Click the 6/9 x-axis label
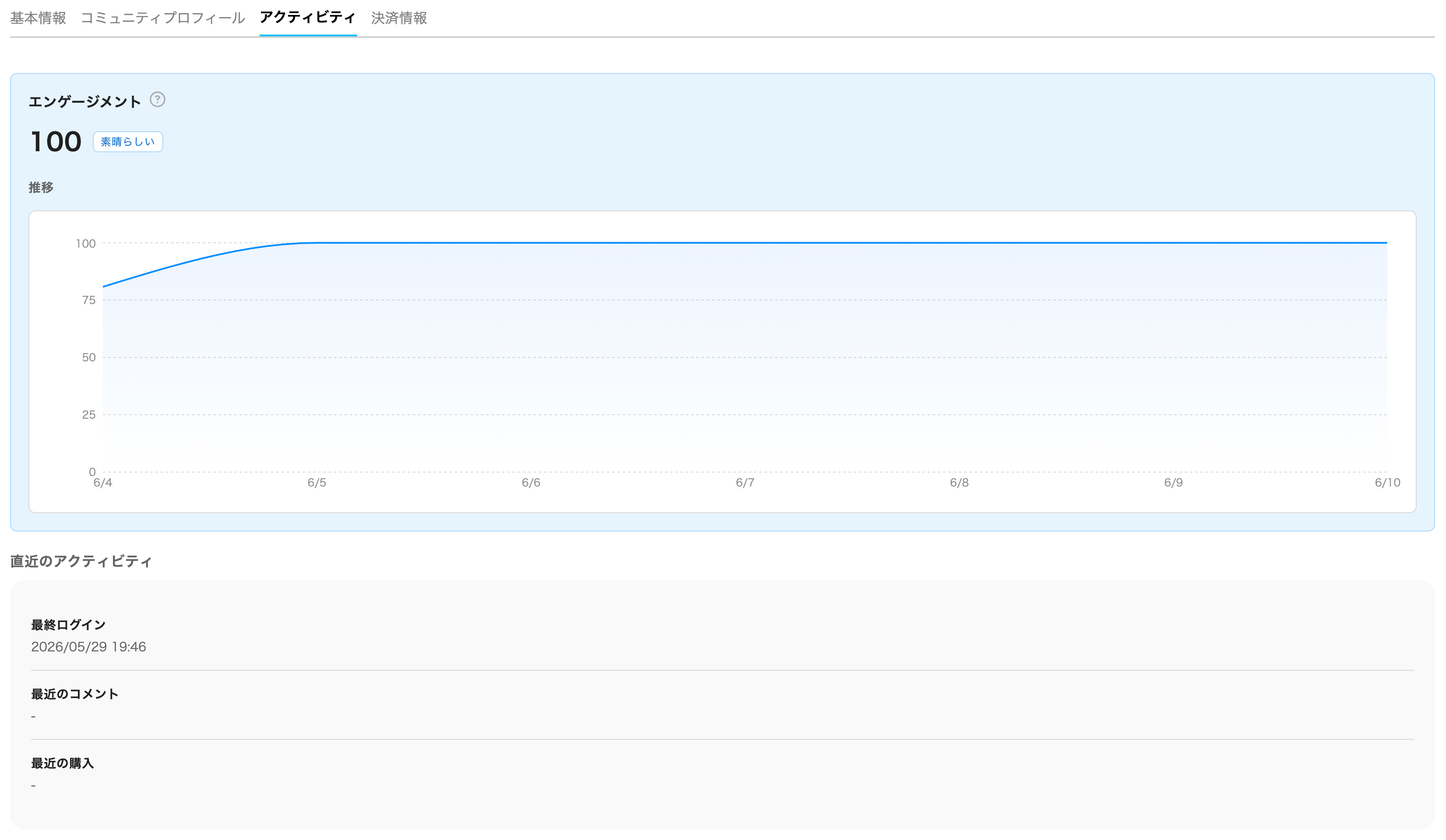The height and width of the screenshot is (840, 1446). [x=1173, y=483]
